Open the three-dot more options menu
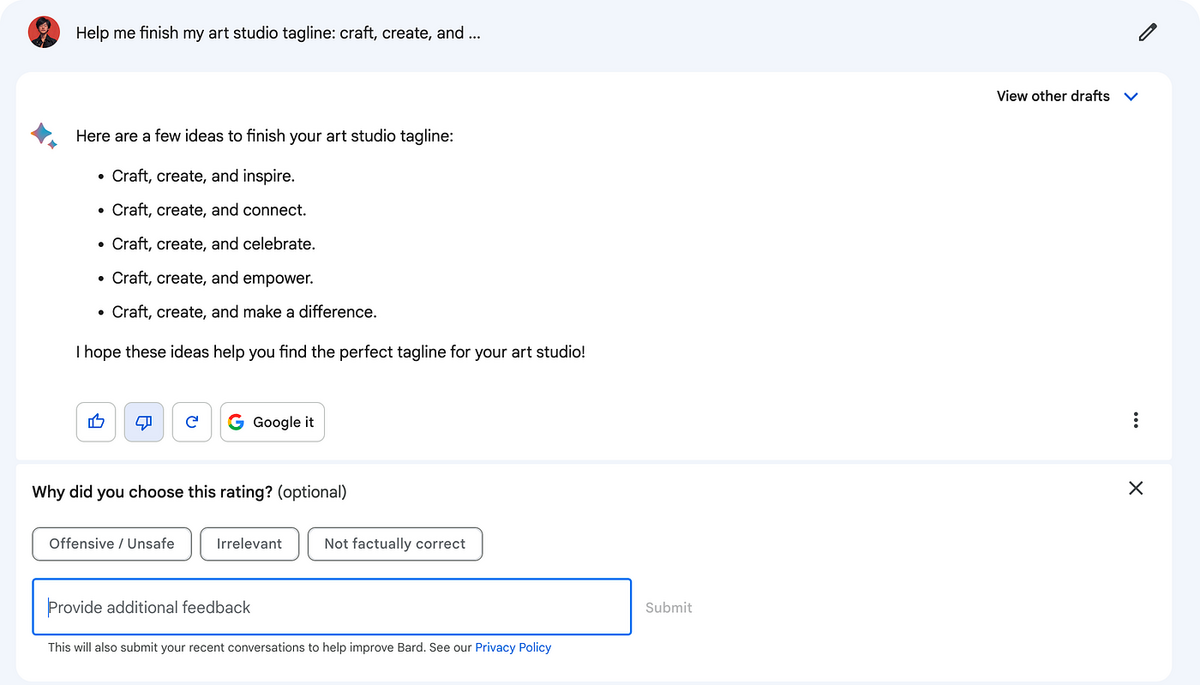Viewport: 1200px width, 685px height. pyautogui.click(x=1135, y=420)
